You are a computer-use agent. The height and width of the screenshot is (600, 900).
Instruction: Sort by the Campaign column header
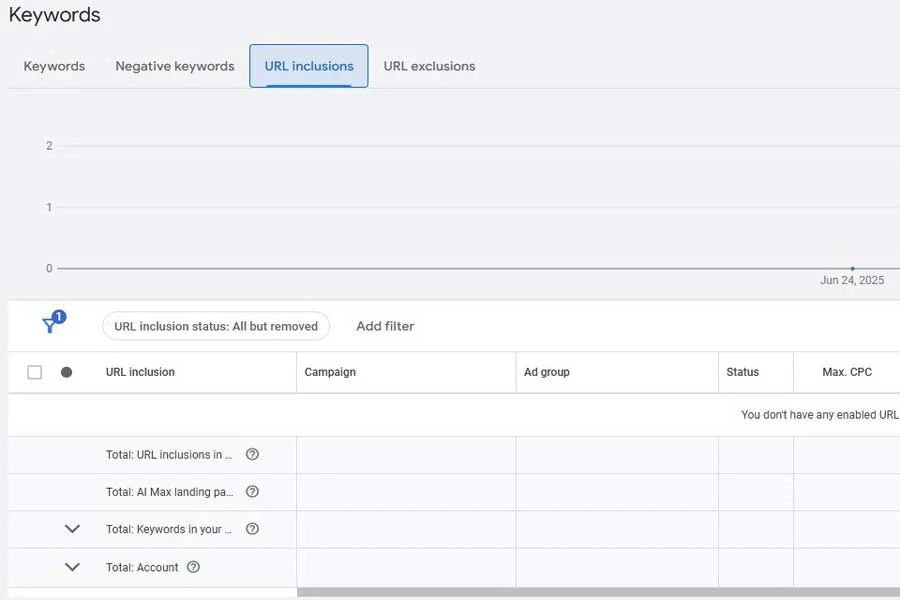click(330, 372)
